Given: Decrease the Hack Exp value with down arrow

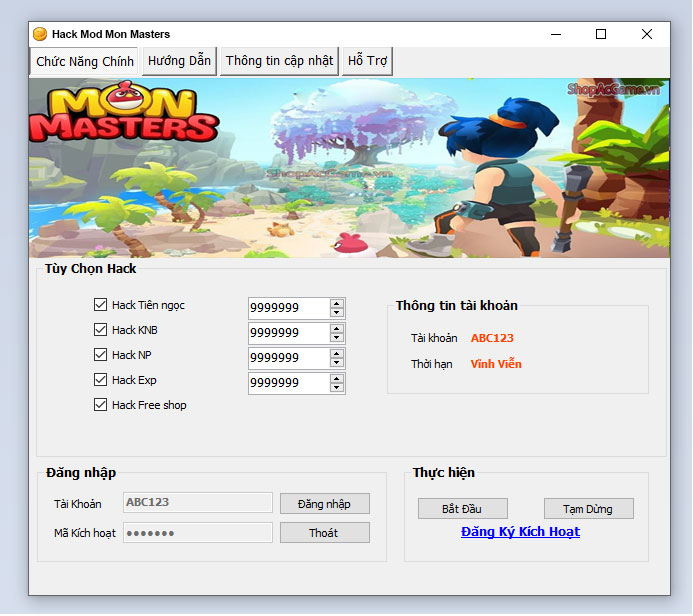Looking at the screenshot, I should click(x=337, y=388).
